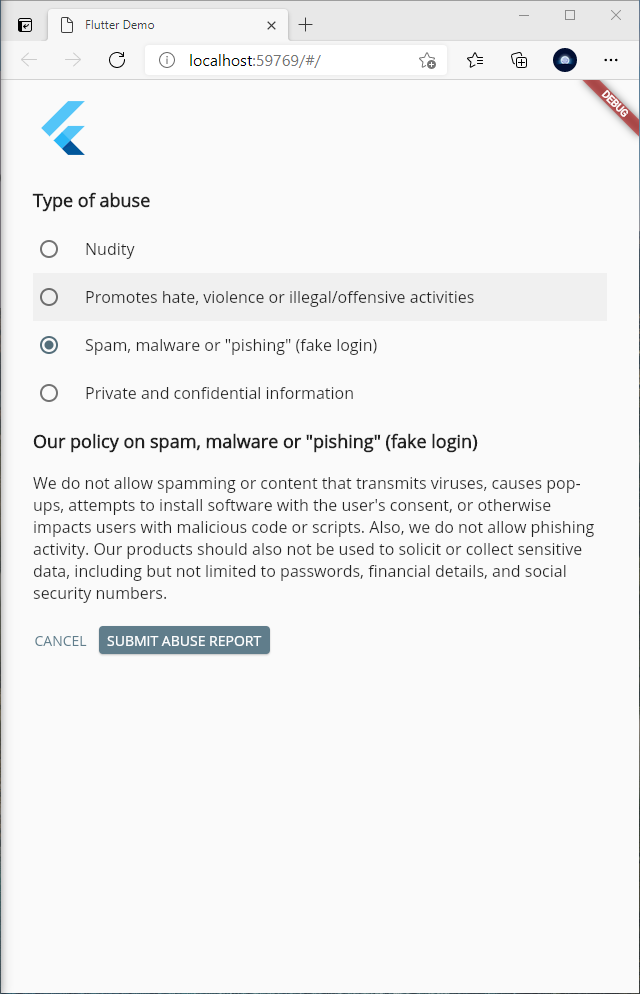Click the Flutter logo
640x994 pixels.
[x=63, y=127]
